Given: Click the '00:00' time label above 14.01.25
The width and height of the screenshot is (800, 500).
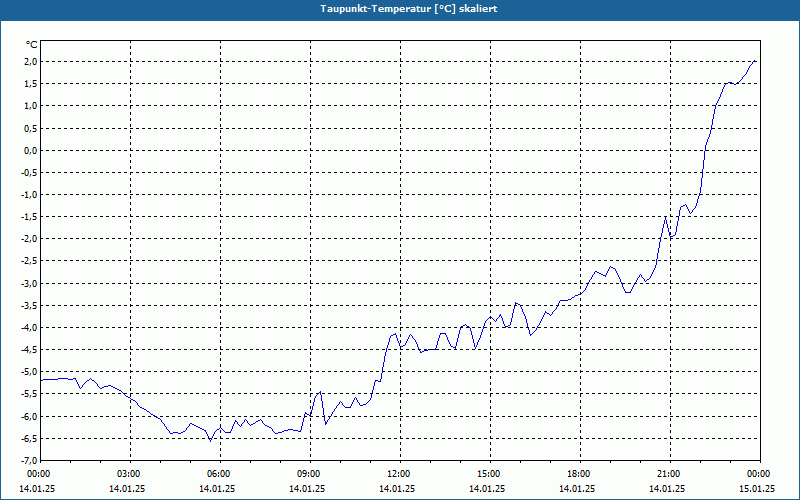Looking at the screenshot, I should tap(39, 474).
